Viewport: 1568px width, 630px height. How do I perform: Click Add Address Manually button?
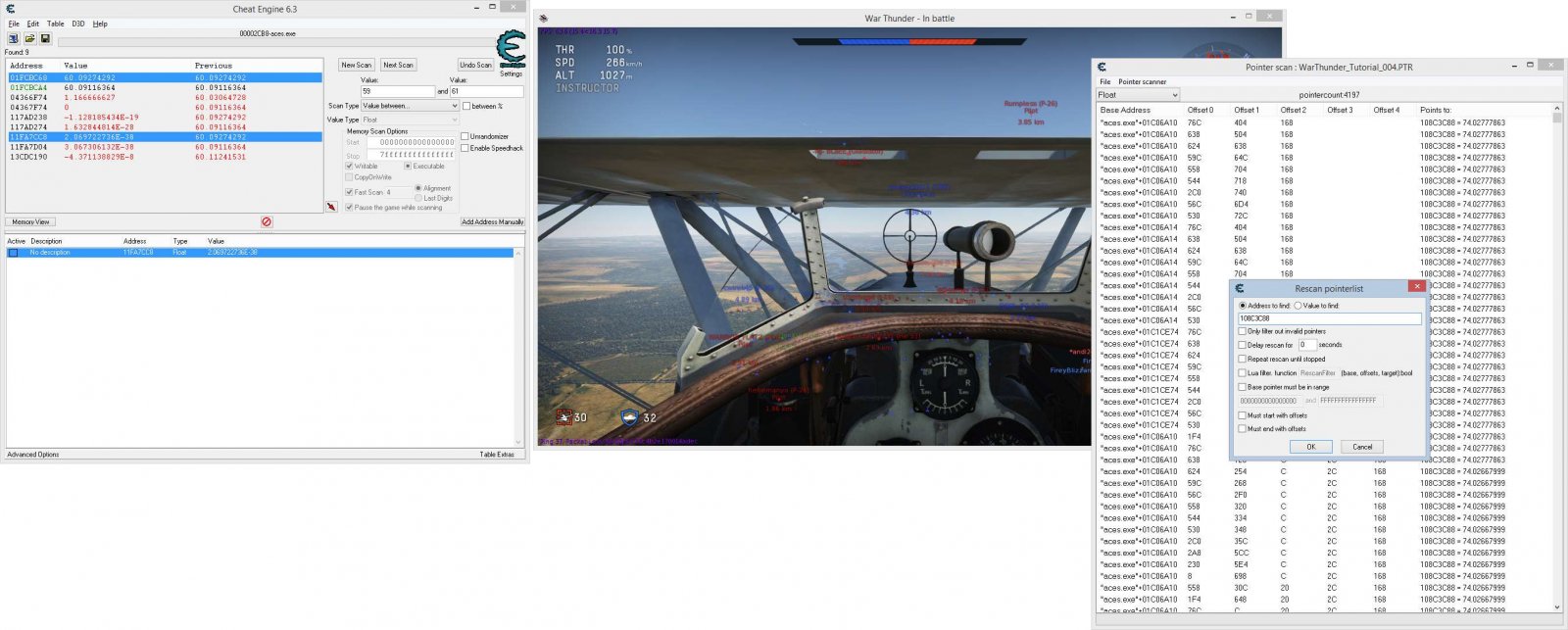pos(493,222)
